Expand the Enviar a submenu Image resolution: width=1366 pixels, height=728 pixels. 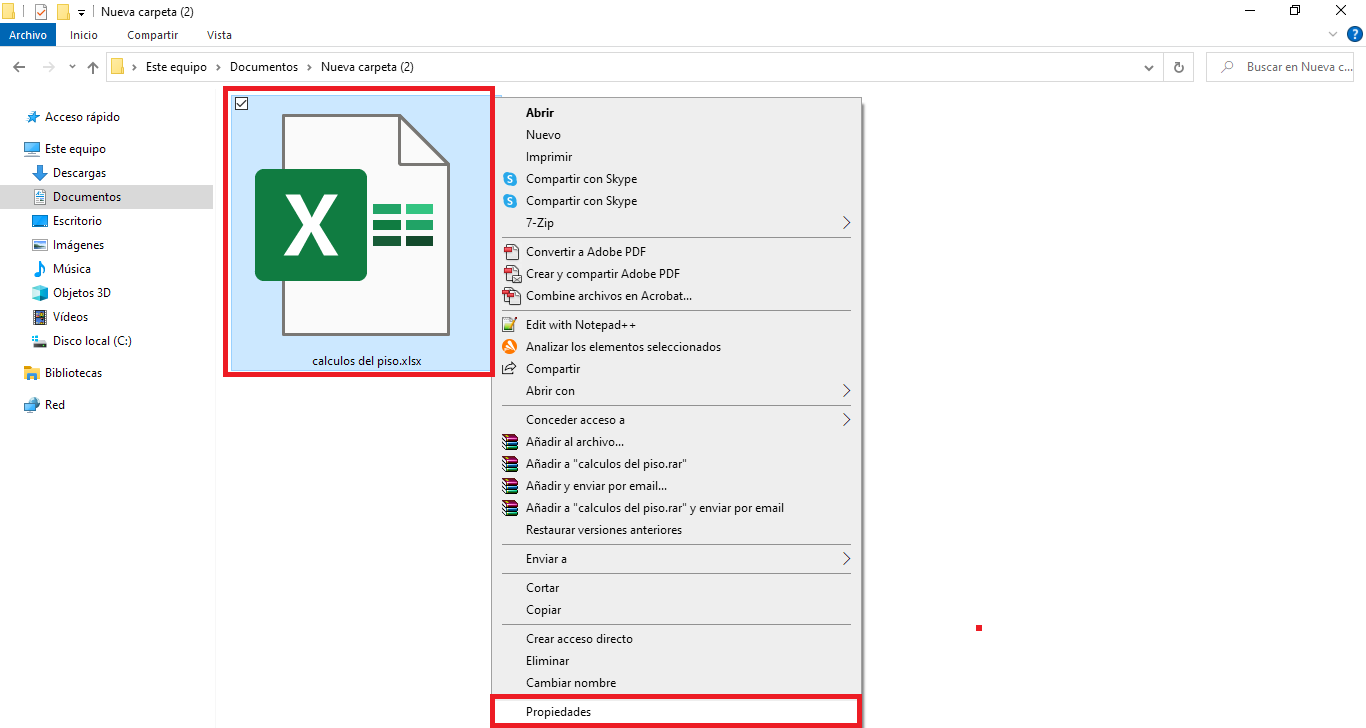point(846,559)
